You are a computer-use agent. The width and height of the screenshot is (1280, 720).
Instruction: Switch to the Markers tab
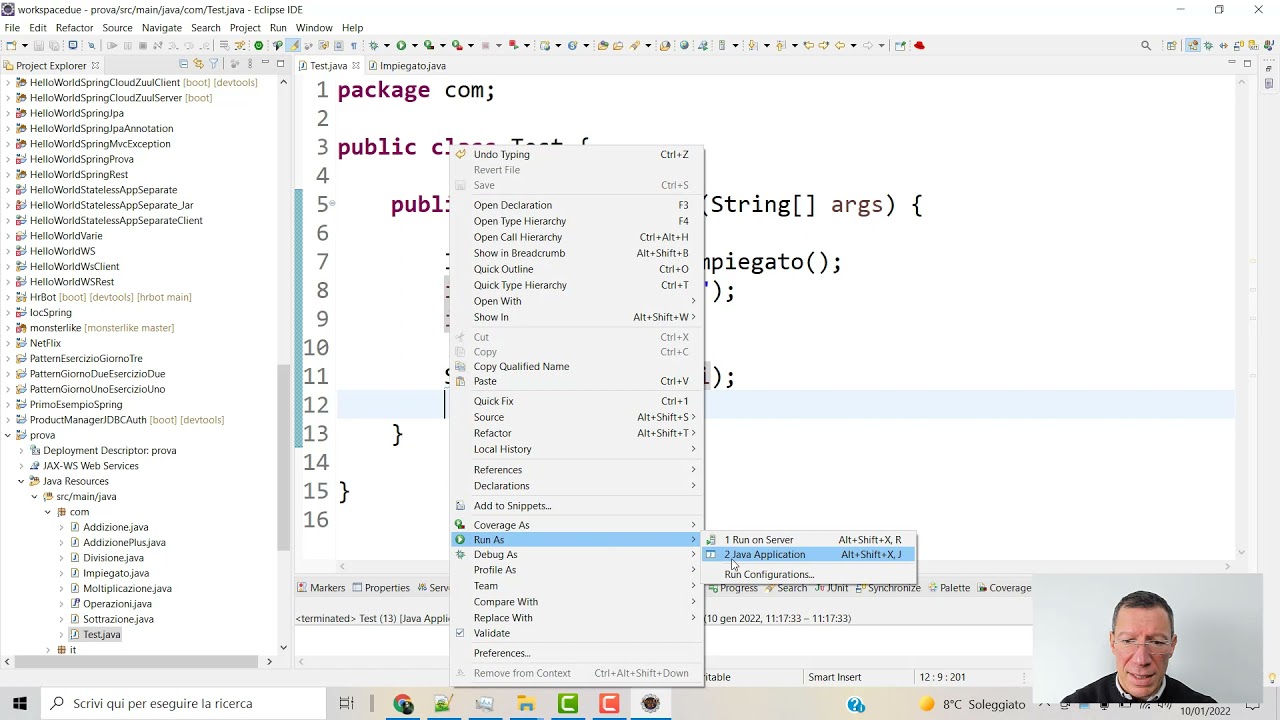(x=321, y=588)
